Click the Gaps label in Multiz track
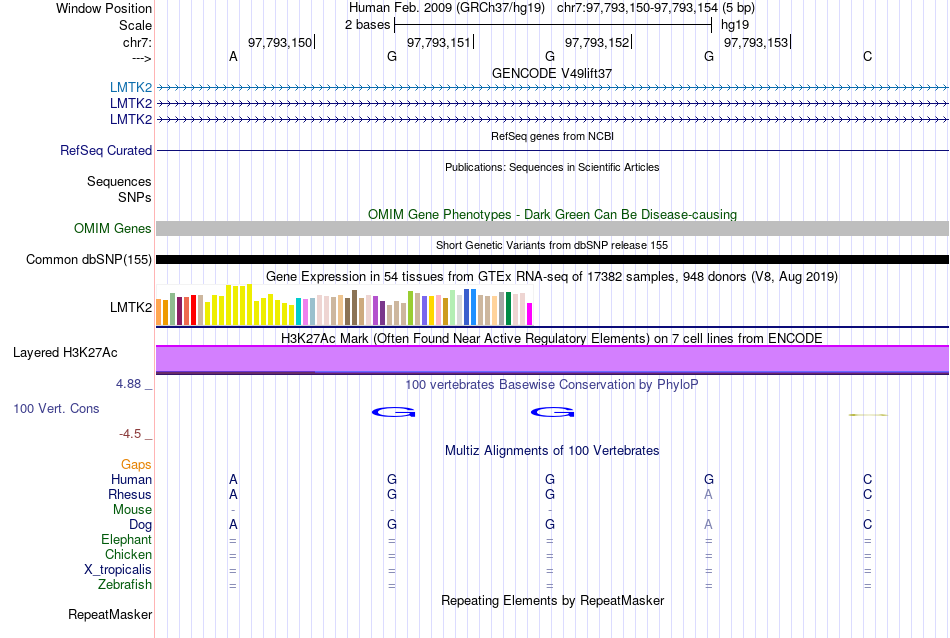The width and height of the screenshot is (950, 638). point(136,464)
